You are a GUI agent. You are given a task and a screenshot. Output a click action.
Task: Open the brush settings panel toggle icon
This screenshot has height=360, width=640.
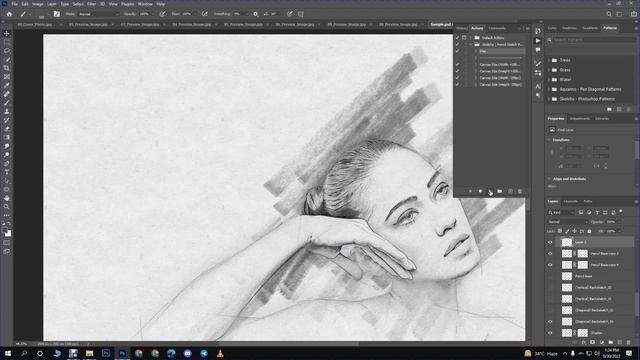(x=57, y=14)
